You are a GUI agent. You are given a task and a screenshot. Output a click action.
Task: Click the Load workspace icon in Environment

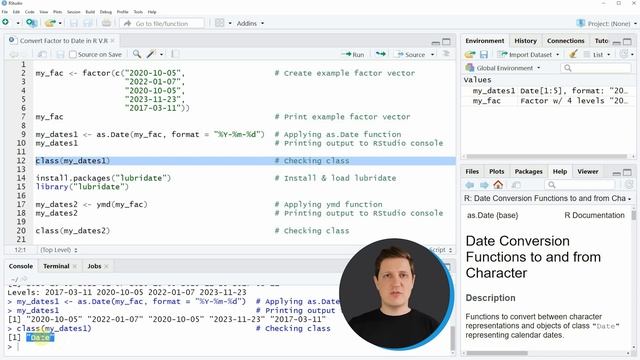(470, 54)
